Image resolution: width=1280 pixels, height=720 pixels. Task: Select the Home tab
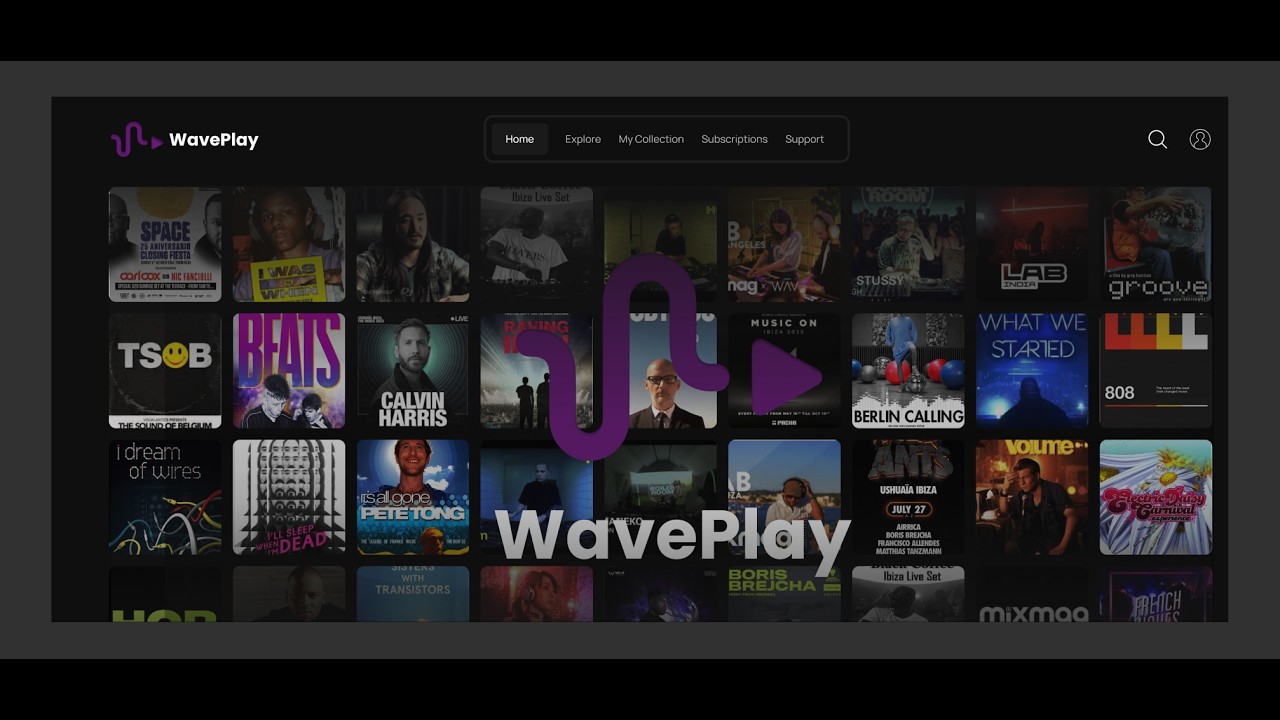tap(520, 139)
